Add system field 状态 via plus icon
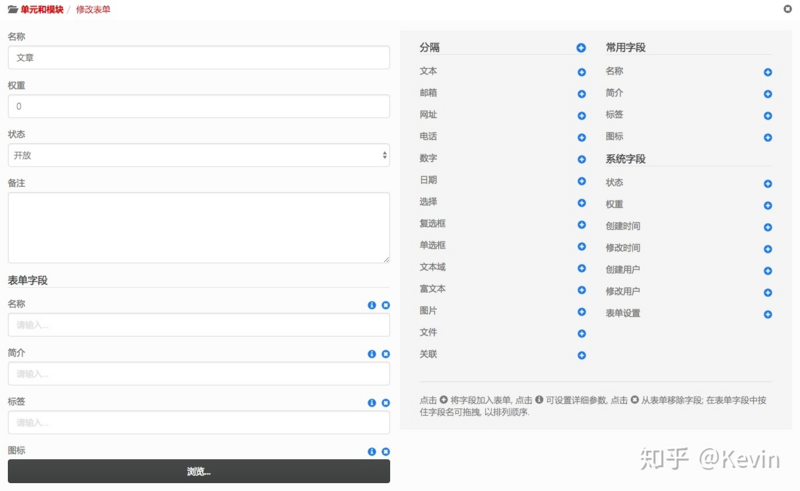The height and width of the screenshot is (491, 800). [x=768, y=184]
